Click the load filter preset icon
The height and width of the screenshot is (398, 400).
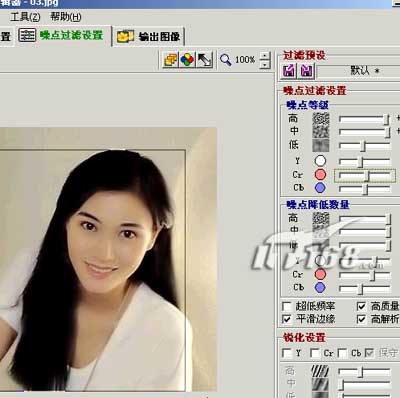pyautogui.click(x=289, y=71)
